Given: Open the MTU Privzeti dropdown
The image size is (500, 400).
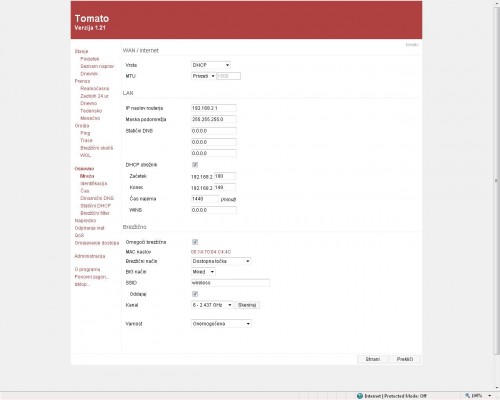Looking at the screenshot, I should coord(203,76).
